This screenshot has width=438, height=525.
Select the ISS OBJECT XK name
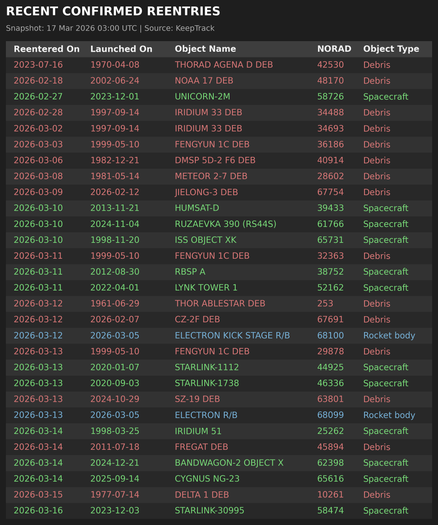coord(206,240)
